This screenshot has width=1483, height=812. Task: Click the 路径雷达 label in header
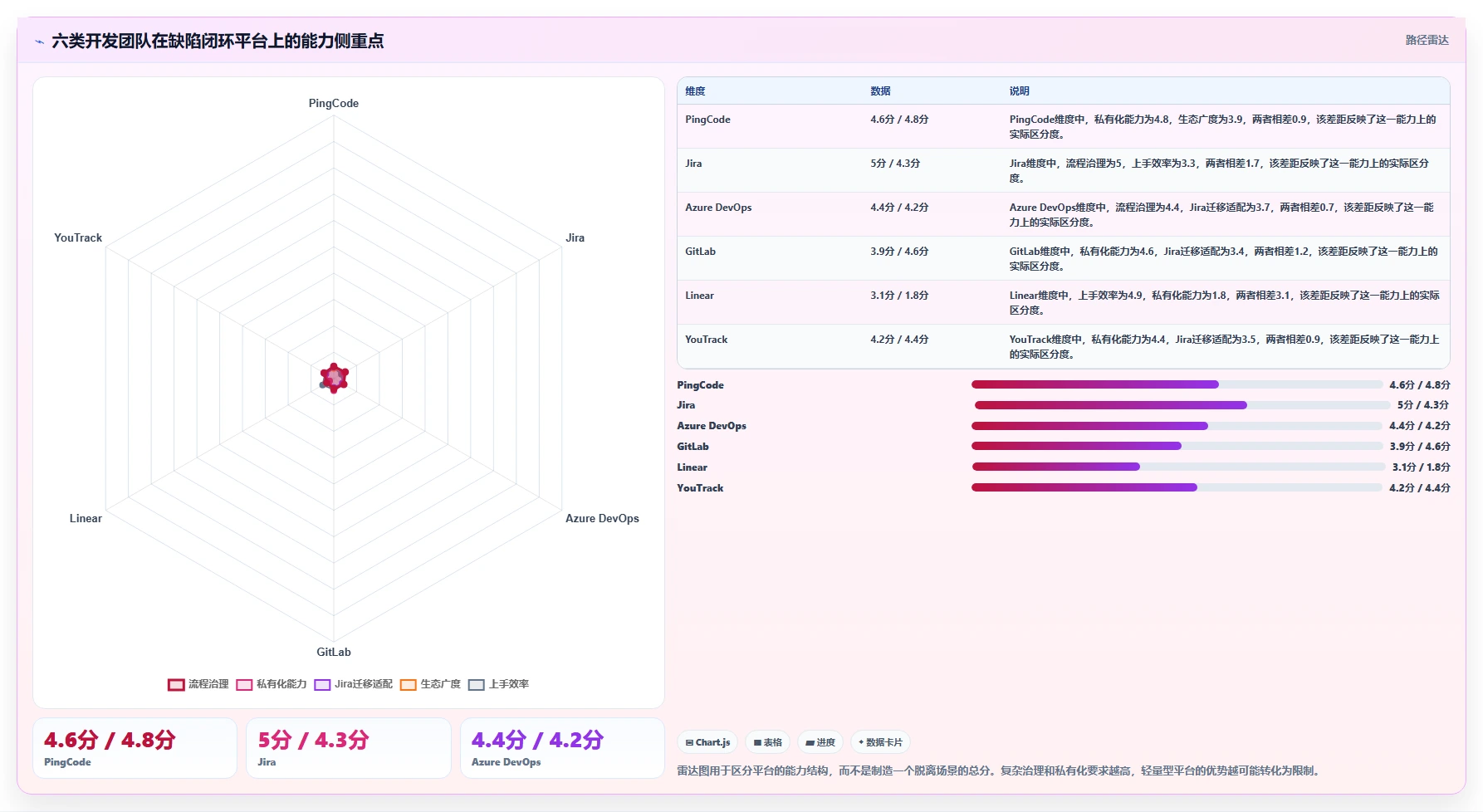pyautogui.click(x=1427, y=40)
